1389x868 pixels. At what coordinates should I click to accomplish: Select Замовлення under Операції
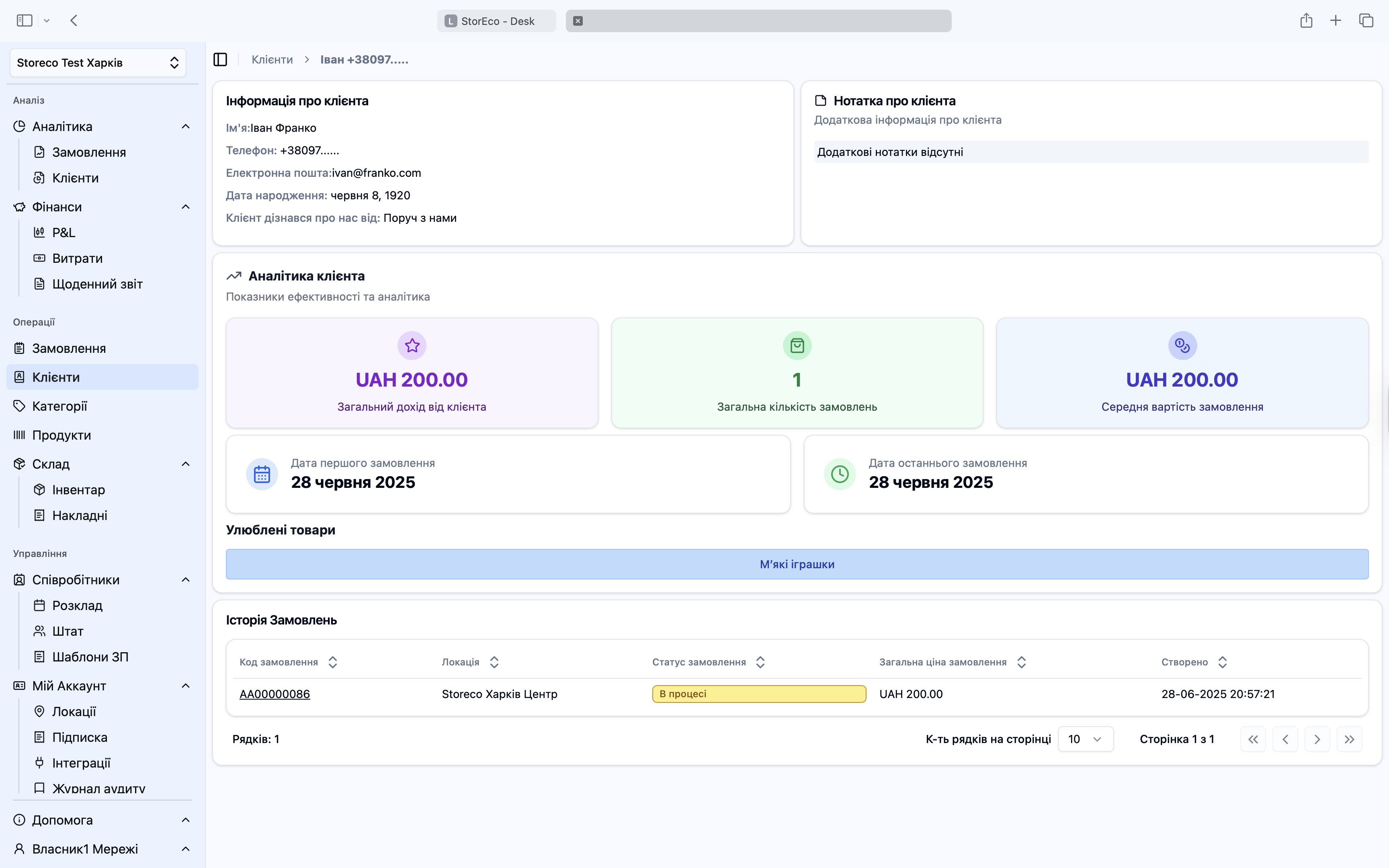(x=69, y=348)
